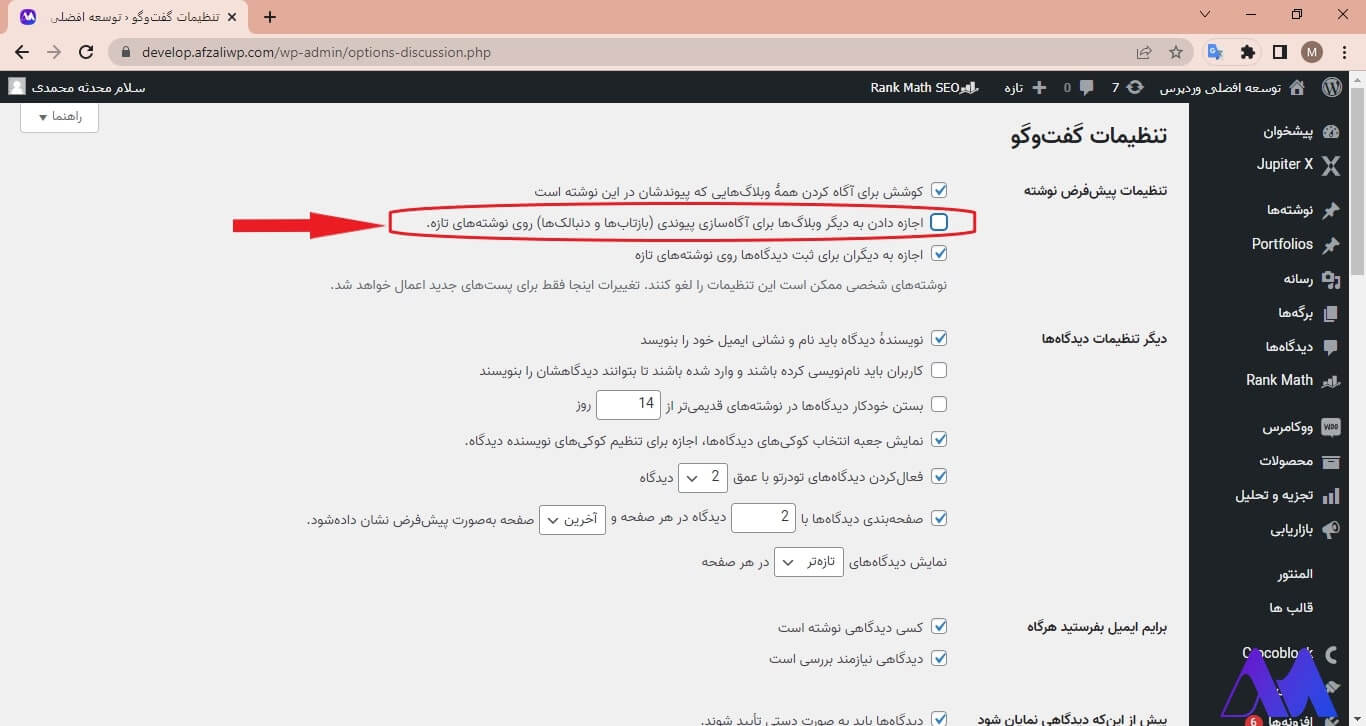Click the plus New content icon

(1039, 88)
